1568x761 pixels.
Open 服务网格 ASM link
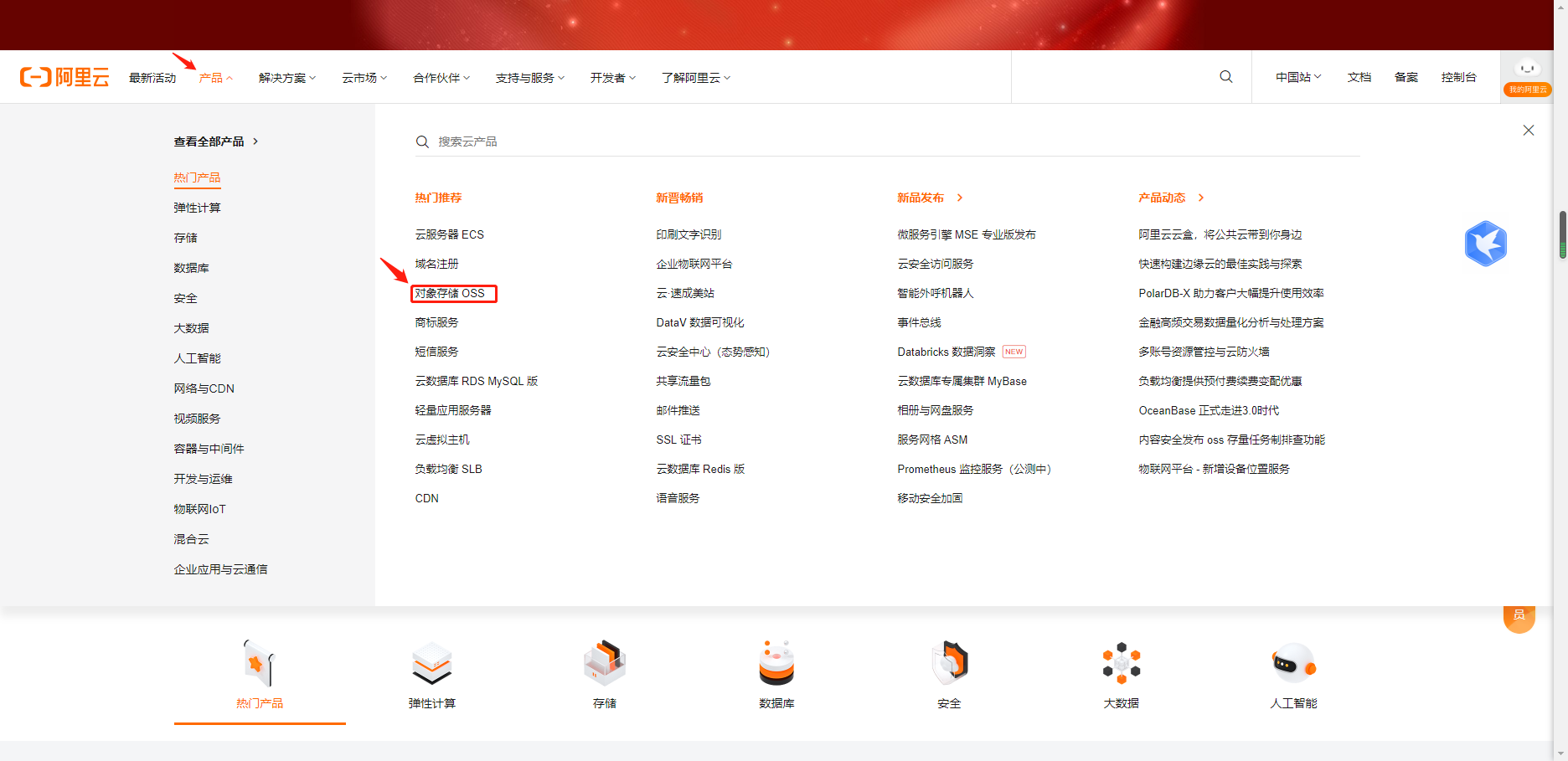coord(932,440)
